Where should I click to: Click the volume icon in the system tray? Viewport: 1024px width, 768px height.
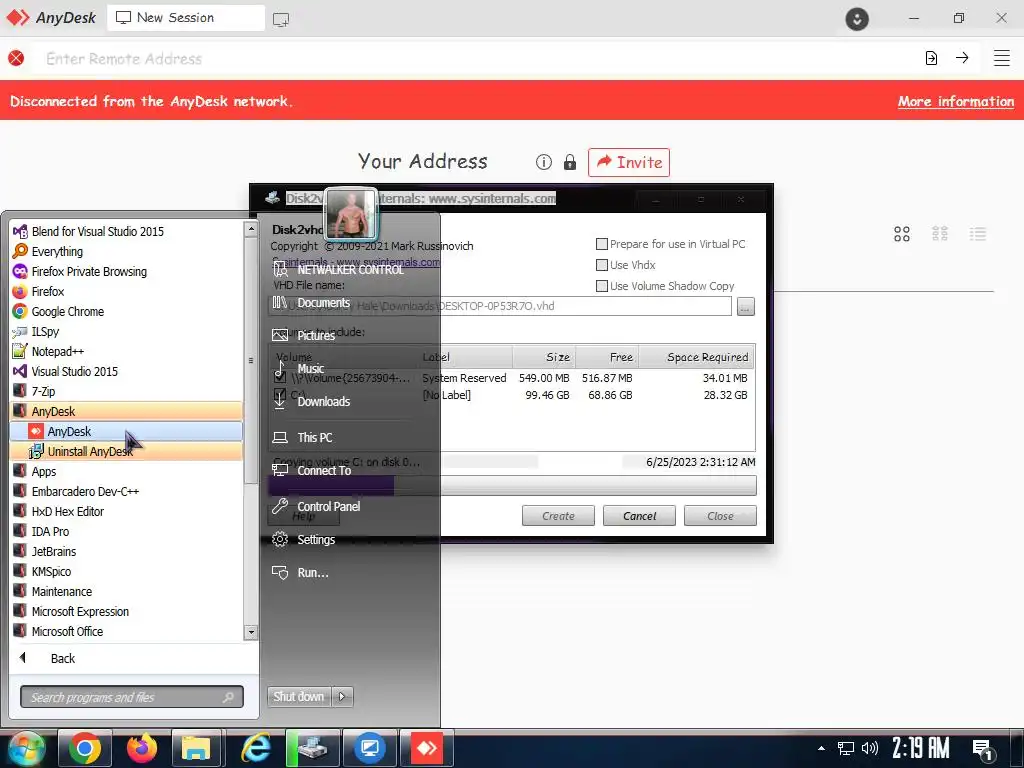[x=870, y=748]
